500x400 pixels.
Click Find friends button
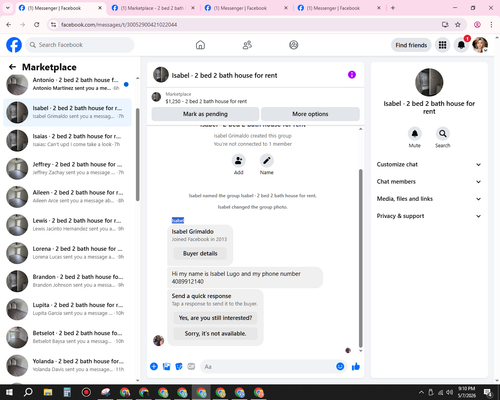[x=411, y=45]
